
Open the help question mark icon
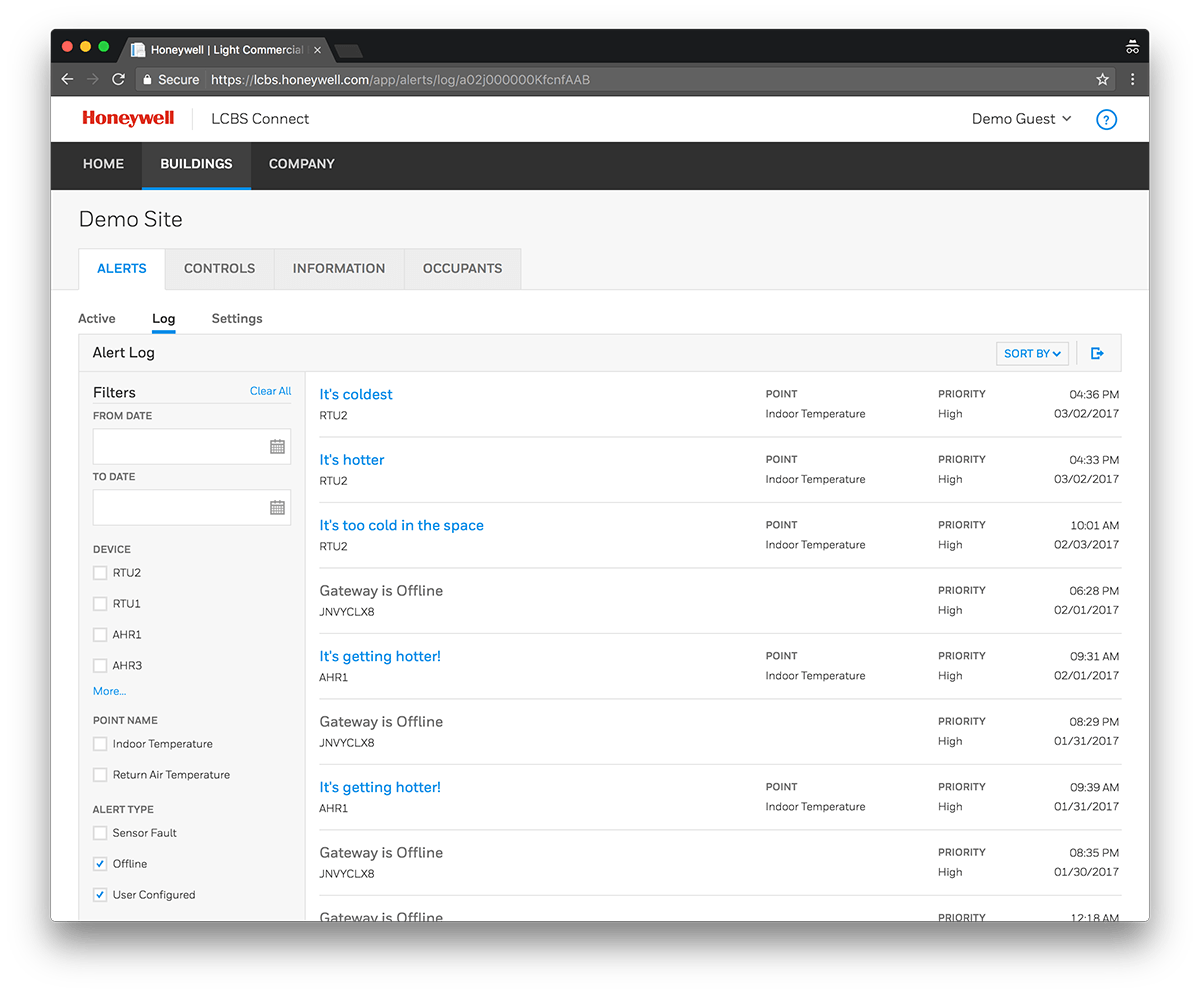[1106, 119]
